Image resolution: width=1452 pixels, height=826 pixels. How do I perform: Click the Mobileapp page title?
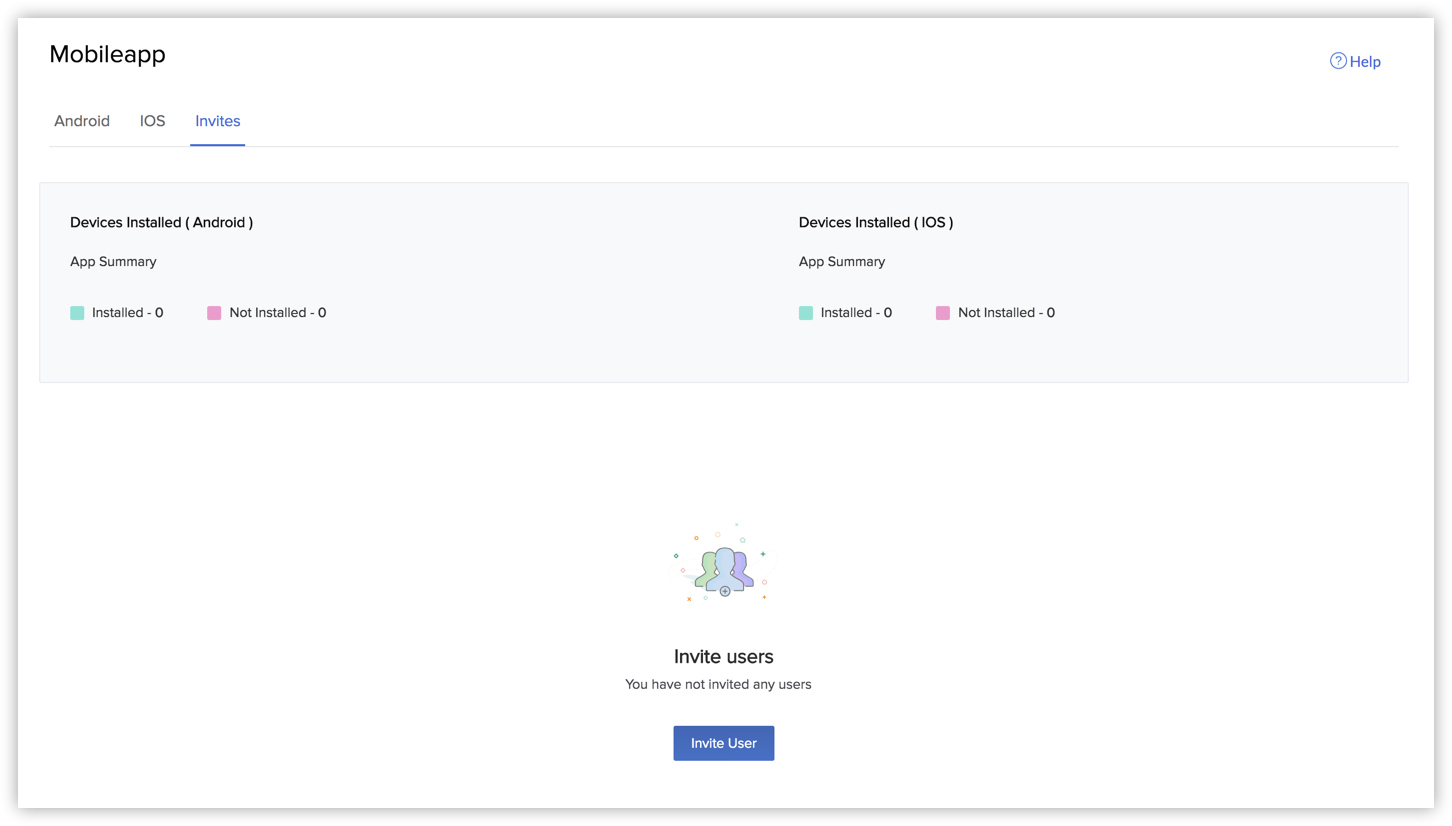click(107, 54)
